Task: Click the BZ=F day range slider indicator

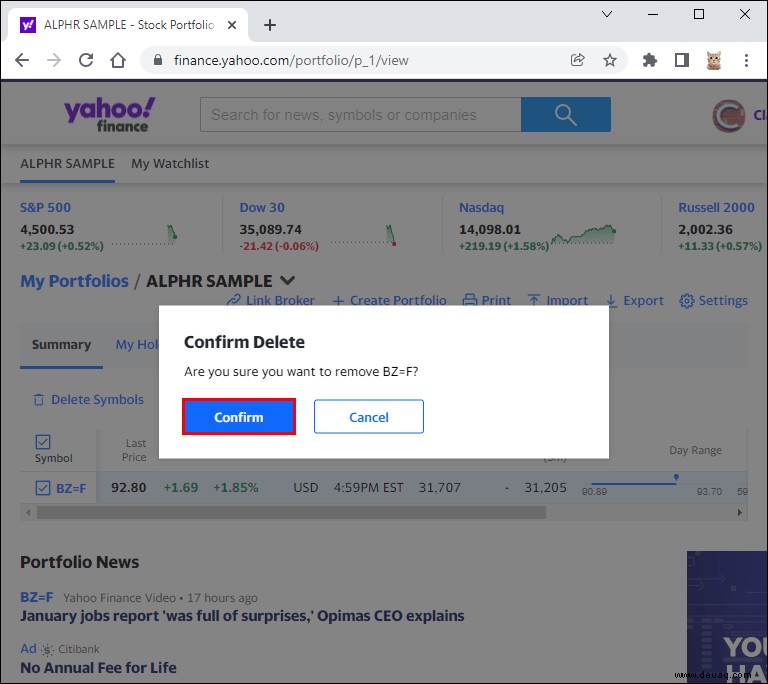Action: [676, 477]
